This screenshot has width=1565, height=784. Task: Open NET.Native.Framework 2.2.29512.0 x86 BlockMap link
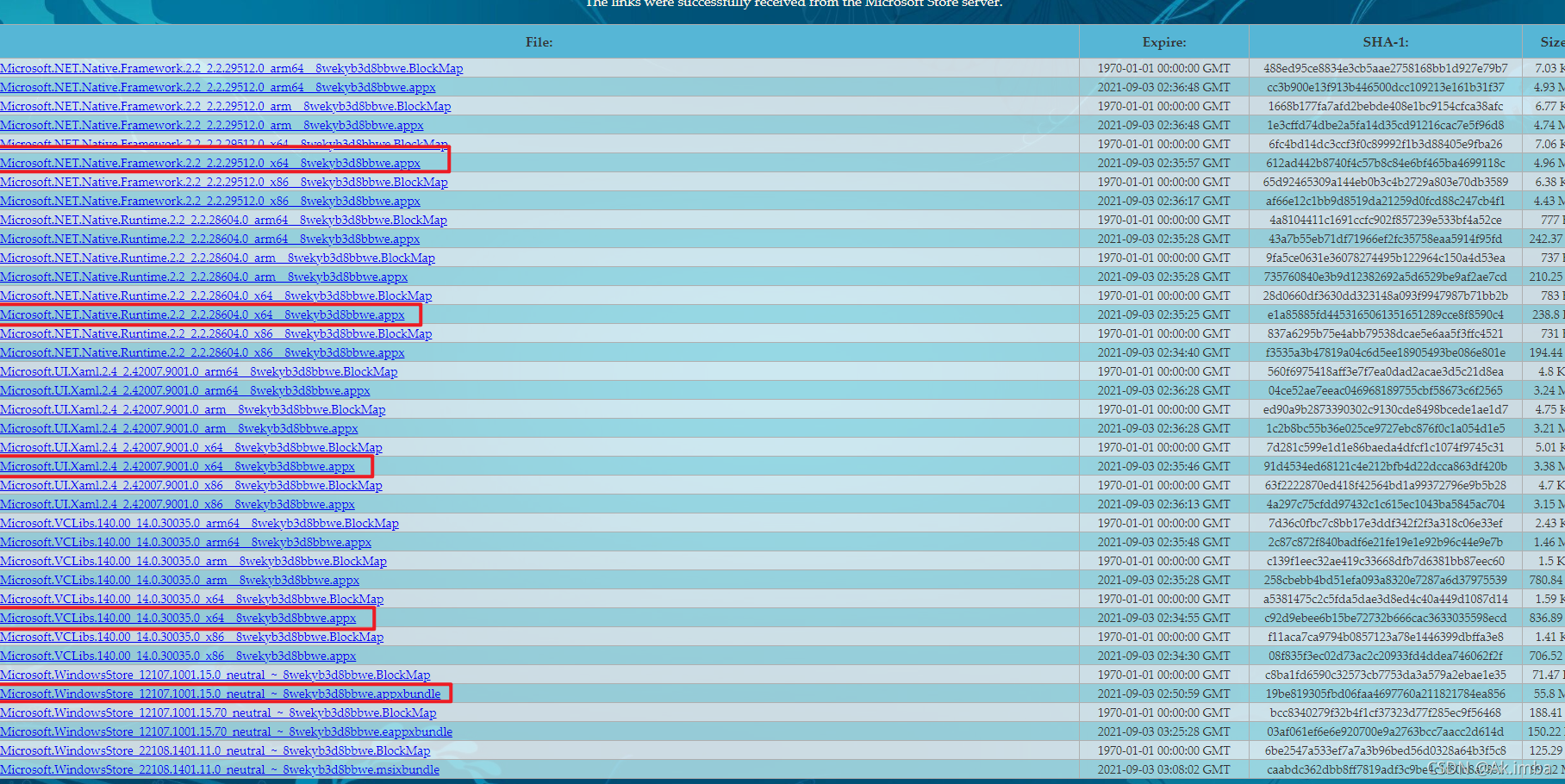coord(224,182)
